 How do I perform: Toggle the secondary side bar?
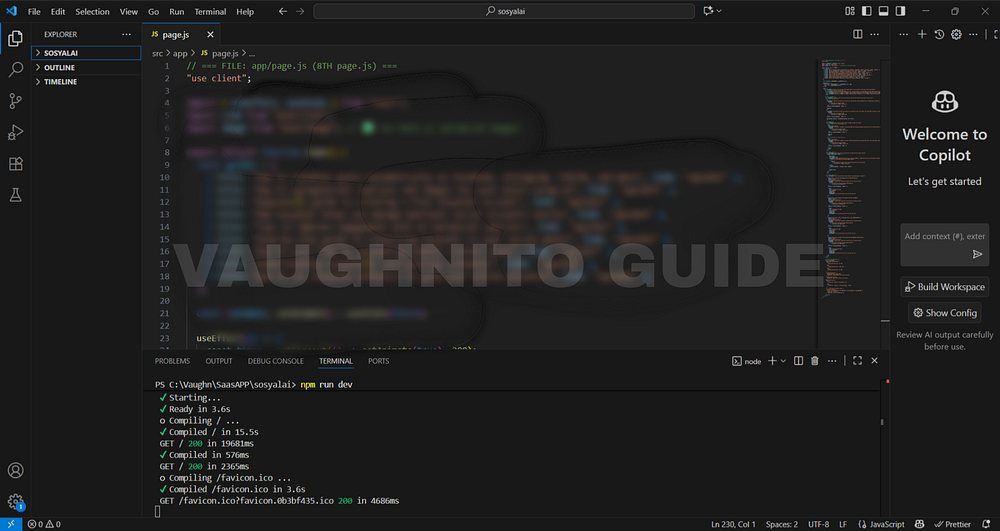pos(900,11)
